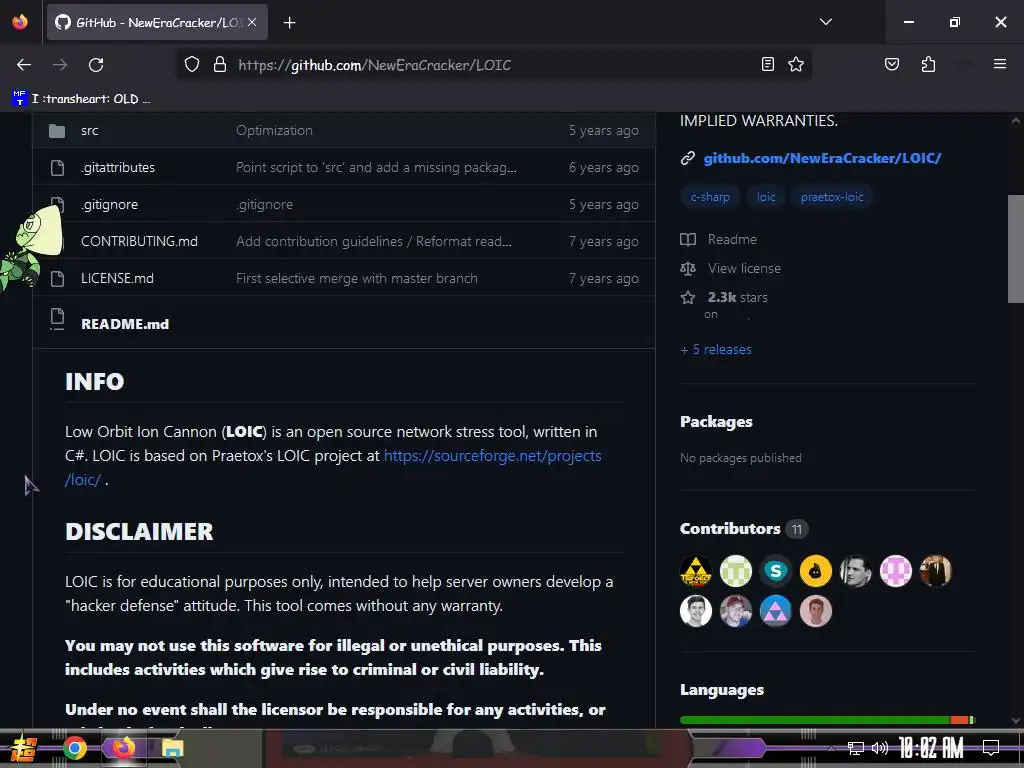Launch Google Chrome from taskbar
This screenshot has height=768, width=1024.
(75, 748)
